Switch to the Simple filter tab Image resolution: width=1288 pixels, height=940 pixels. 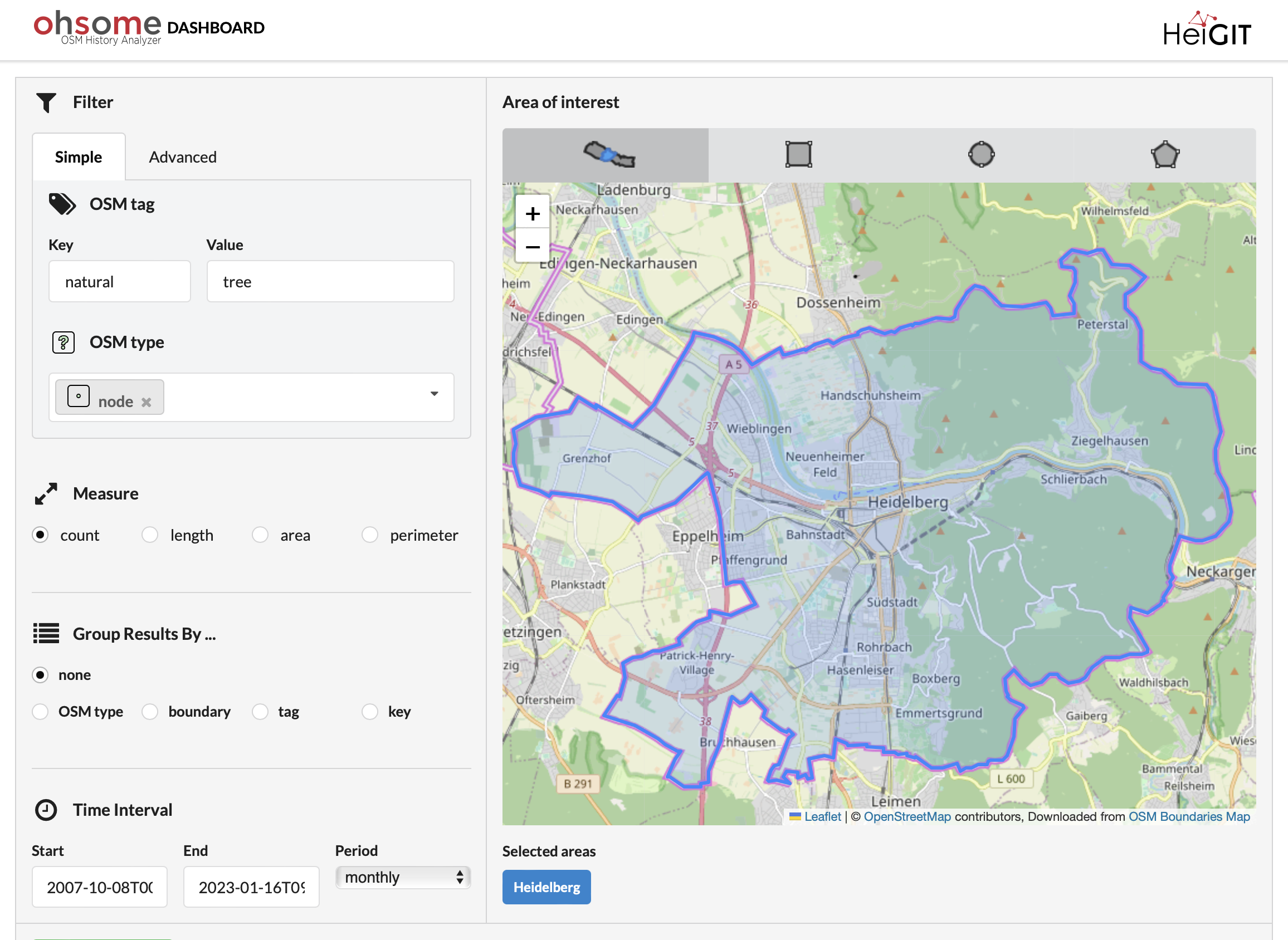tap(79, 157)
